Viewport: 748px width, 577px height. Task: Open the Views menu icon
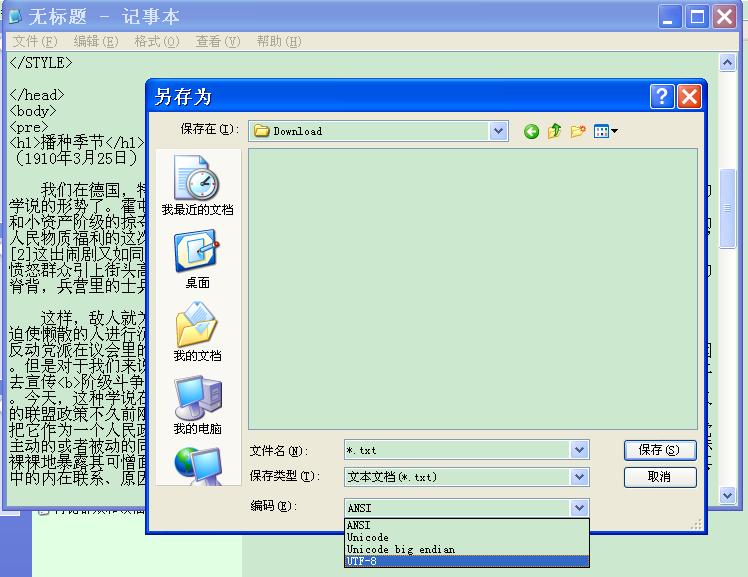tap(605, 131)
